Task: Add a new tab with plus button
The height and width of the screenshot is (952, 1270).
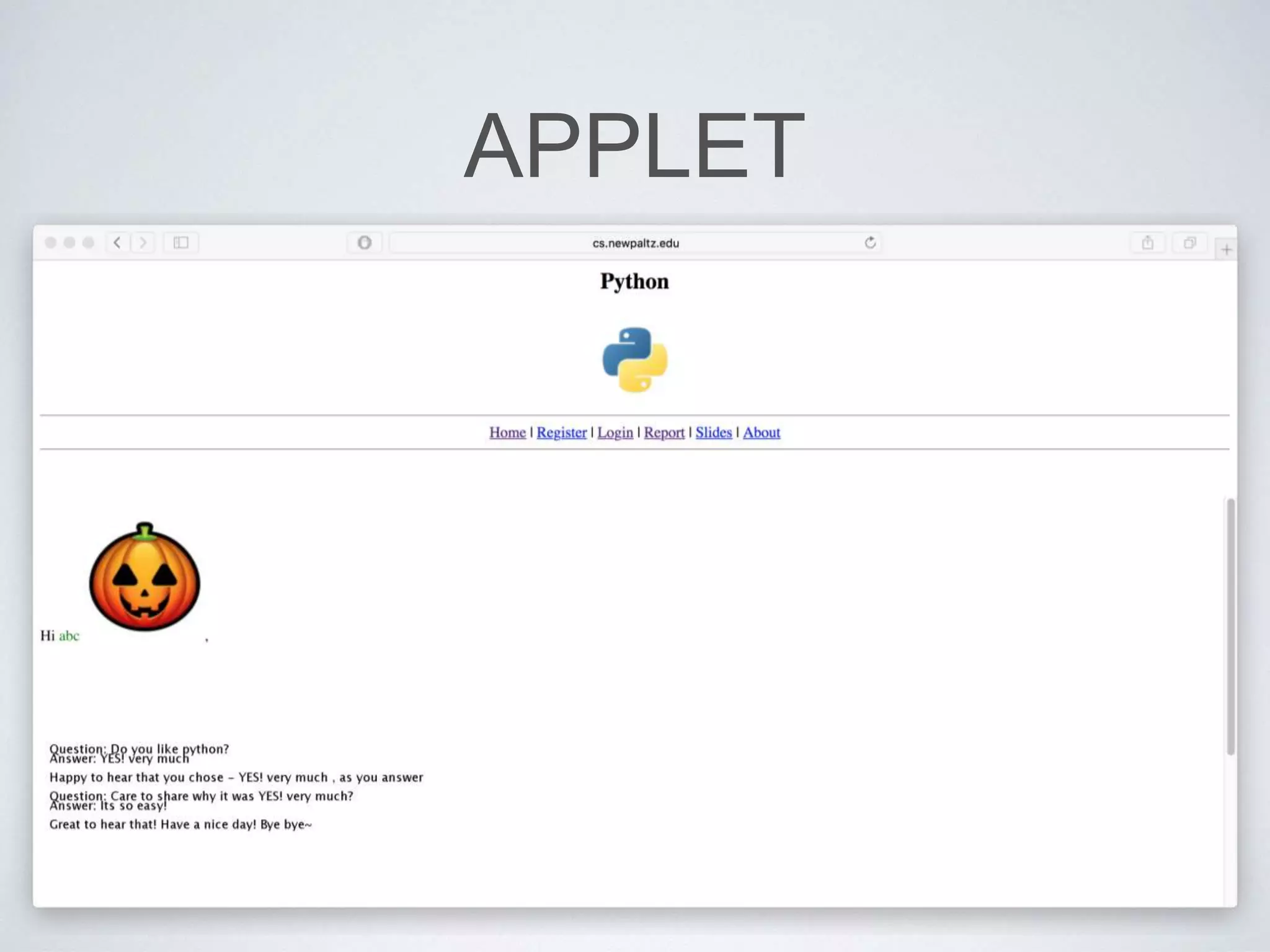Action: point(1226,249)
